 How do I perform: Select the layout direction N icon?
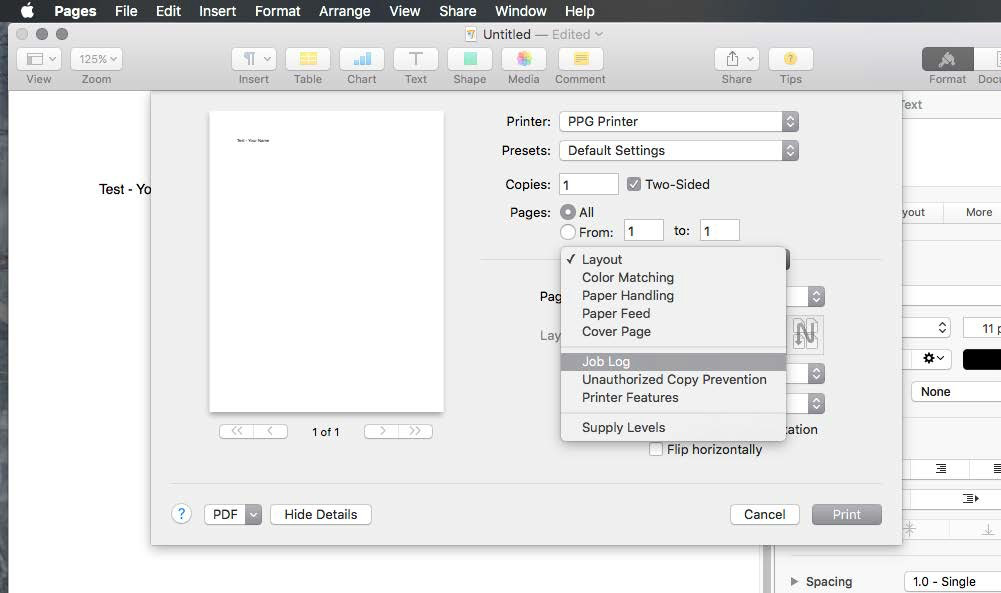[806, 333]
